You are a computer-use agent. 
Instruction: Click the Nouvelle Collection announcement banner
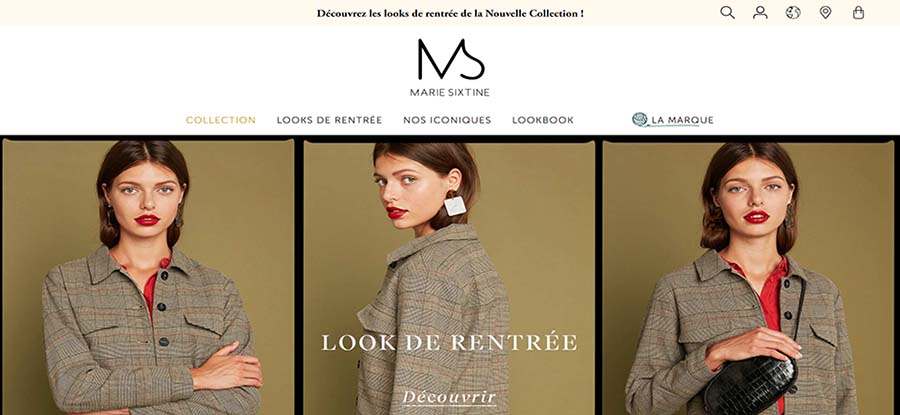point(450,13)
